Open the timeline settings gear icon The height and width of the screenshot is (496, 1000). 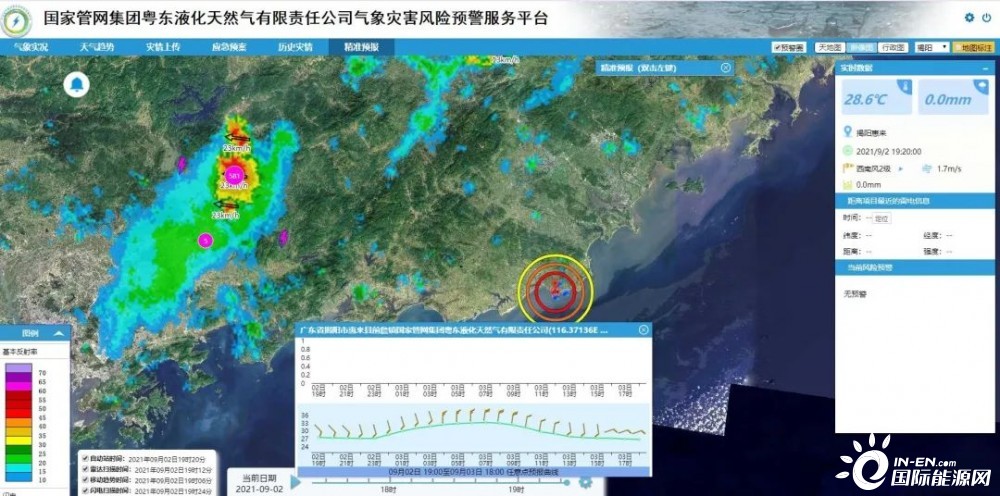pos(585,482)
